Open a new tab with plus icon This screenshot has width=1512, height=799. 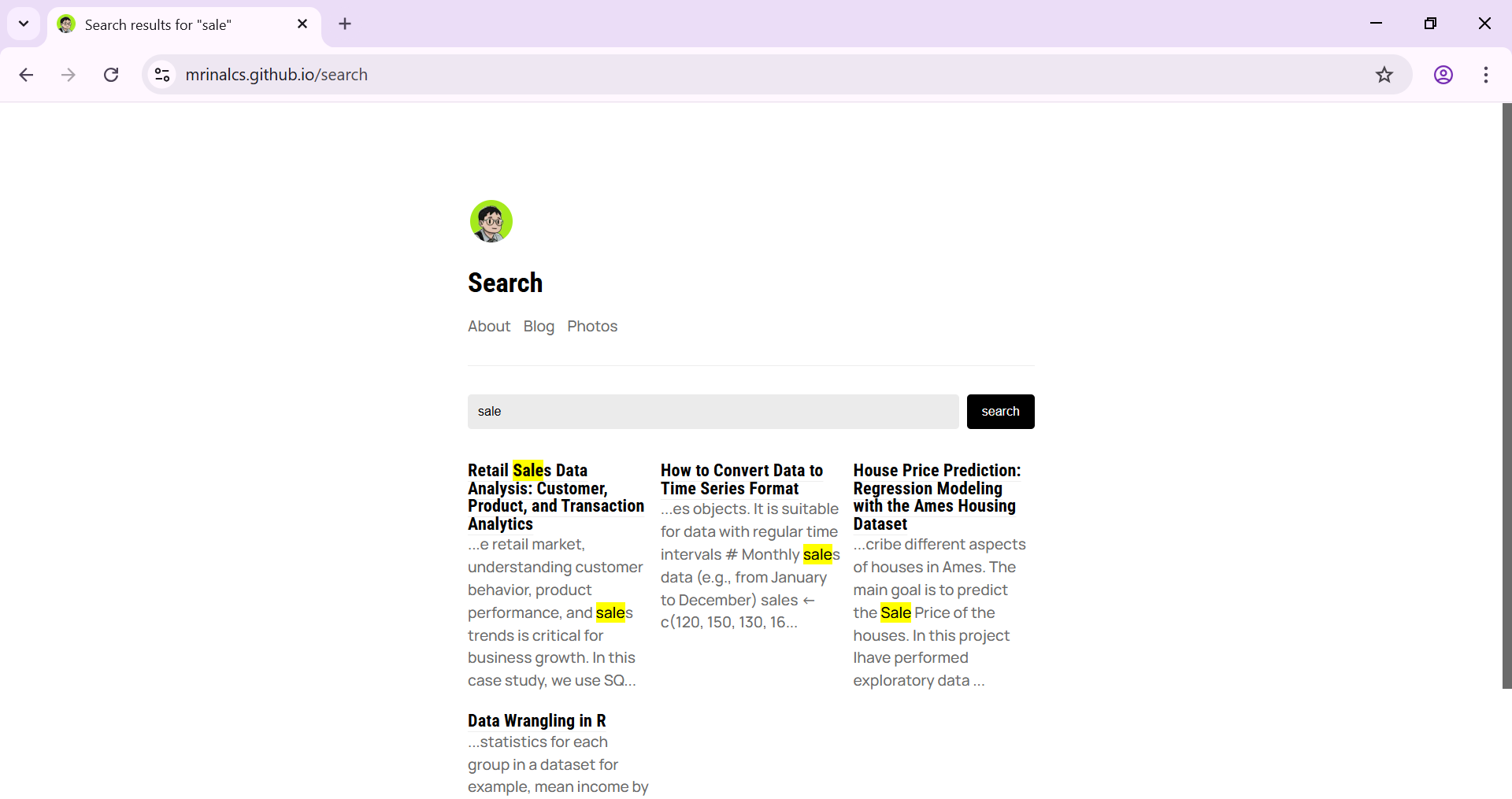[345, 24]
